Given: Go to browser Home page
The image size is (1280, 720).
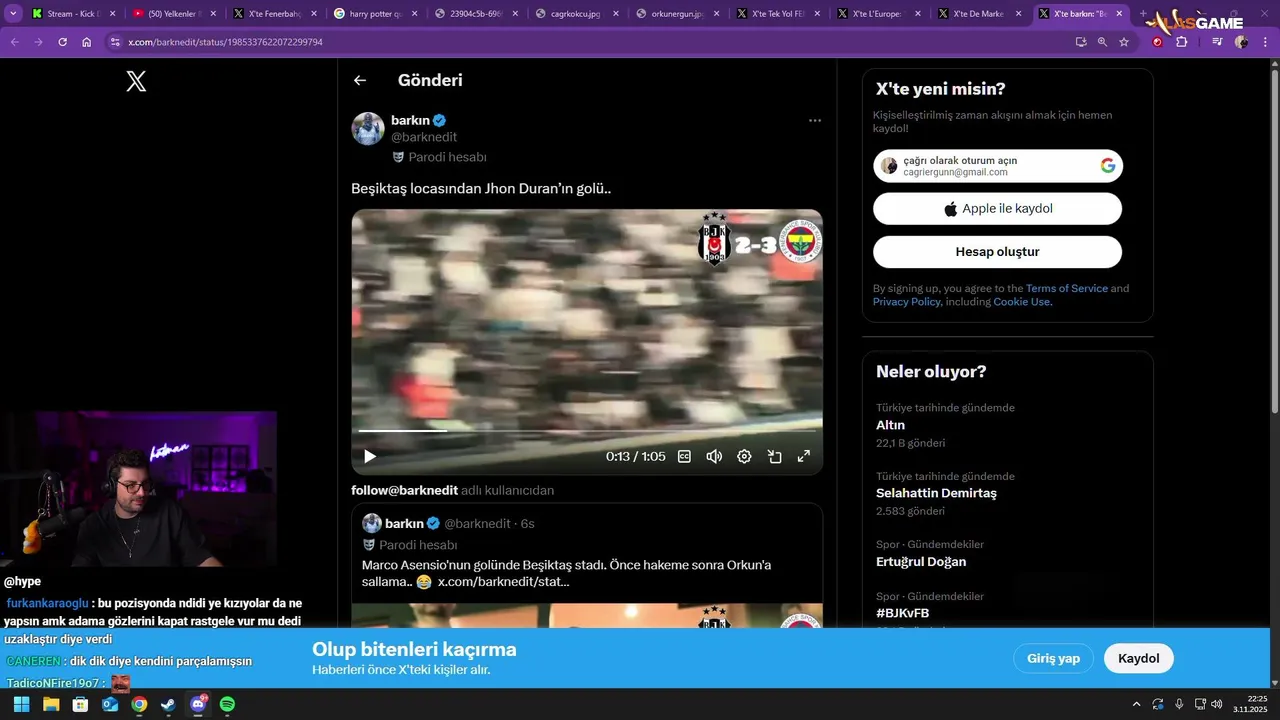Looking at the screenshot, I should point(87,42).
